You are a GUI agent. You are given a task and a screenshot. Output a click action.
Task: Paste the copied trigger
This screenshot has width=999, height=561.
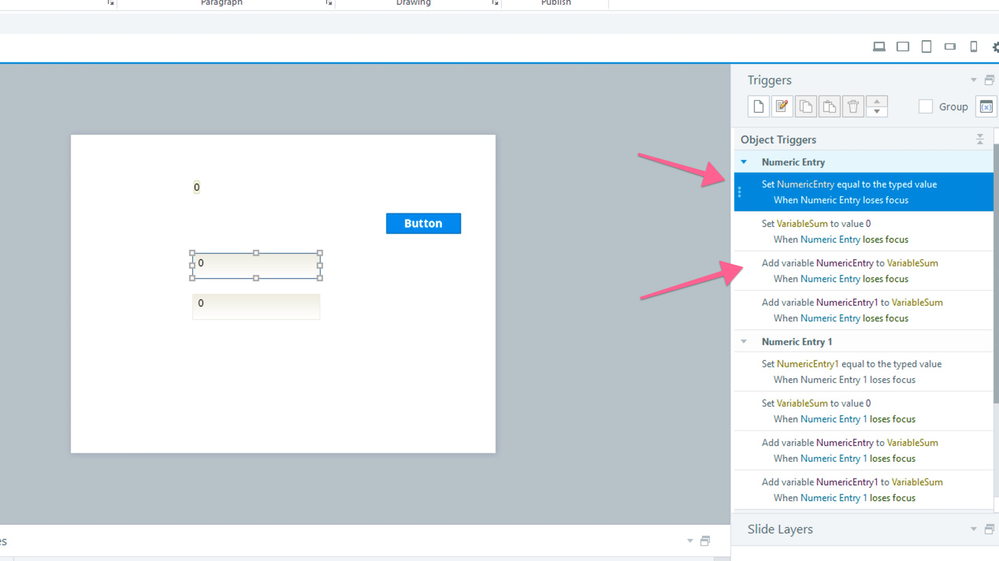829,106
